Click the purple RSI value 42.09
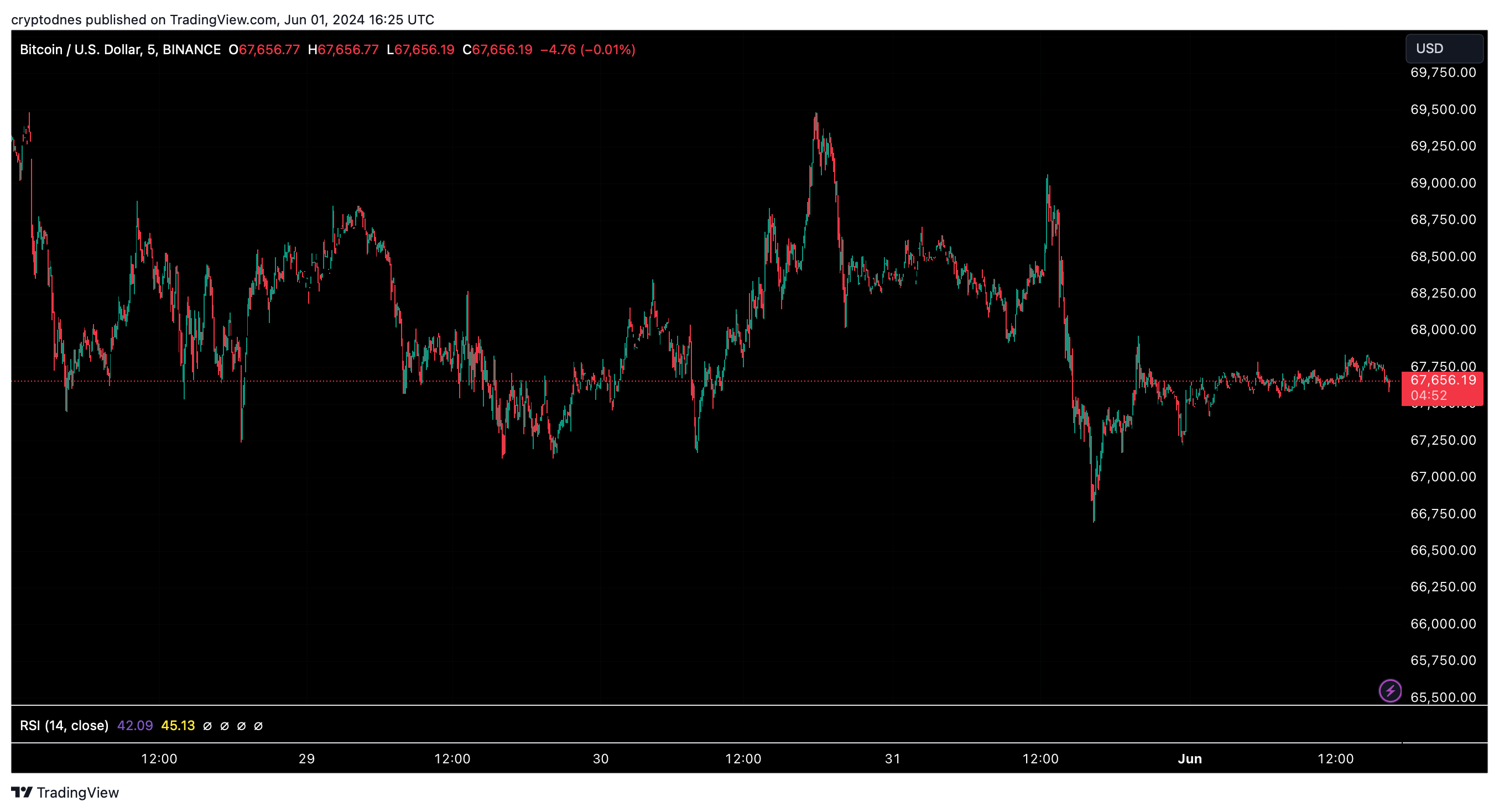Screen dimensions: 1499x812 (x=135, y=725)
